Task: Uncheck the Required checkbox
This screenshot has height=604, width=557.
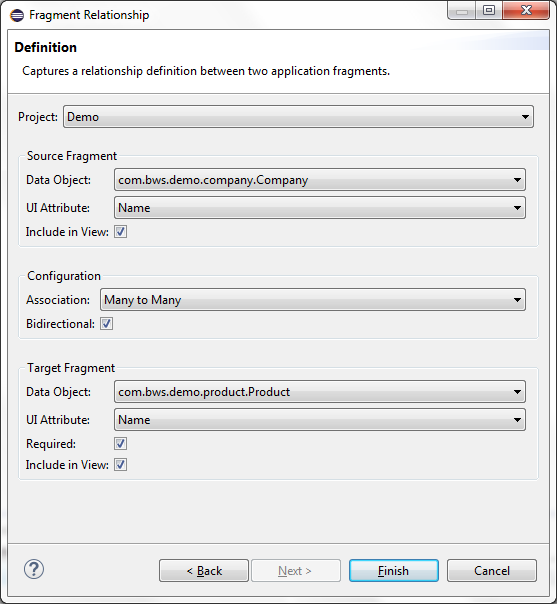Action: (120, 444)
